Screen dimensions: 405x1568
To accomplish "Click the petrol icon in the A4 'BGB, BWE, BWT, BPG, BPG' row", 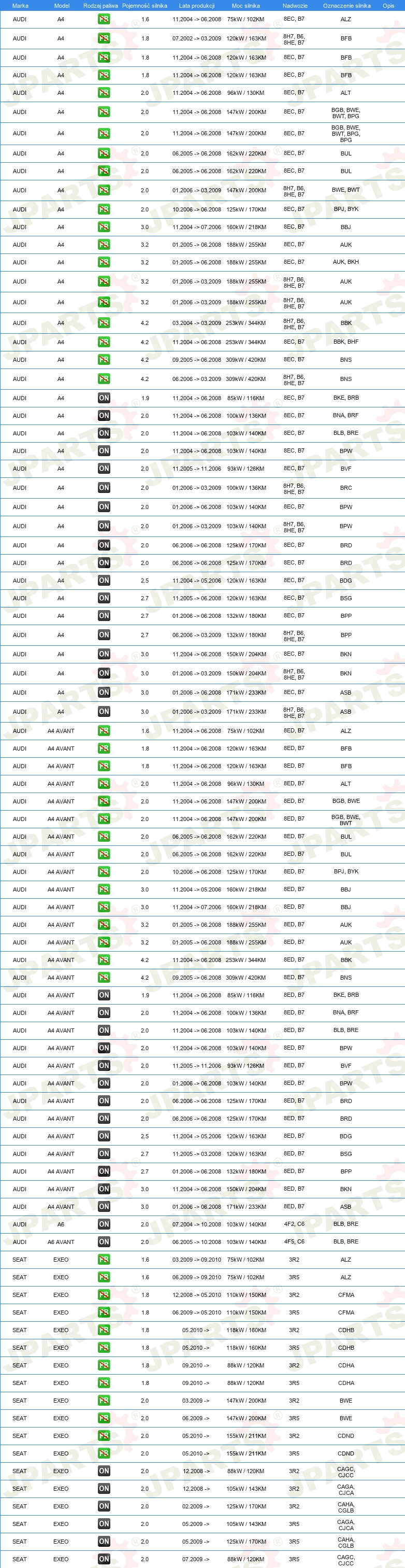I will [104, 133].
